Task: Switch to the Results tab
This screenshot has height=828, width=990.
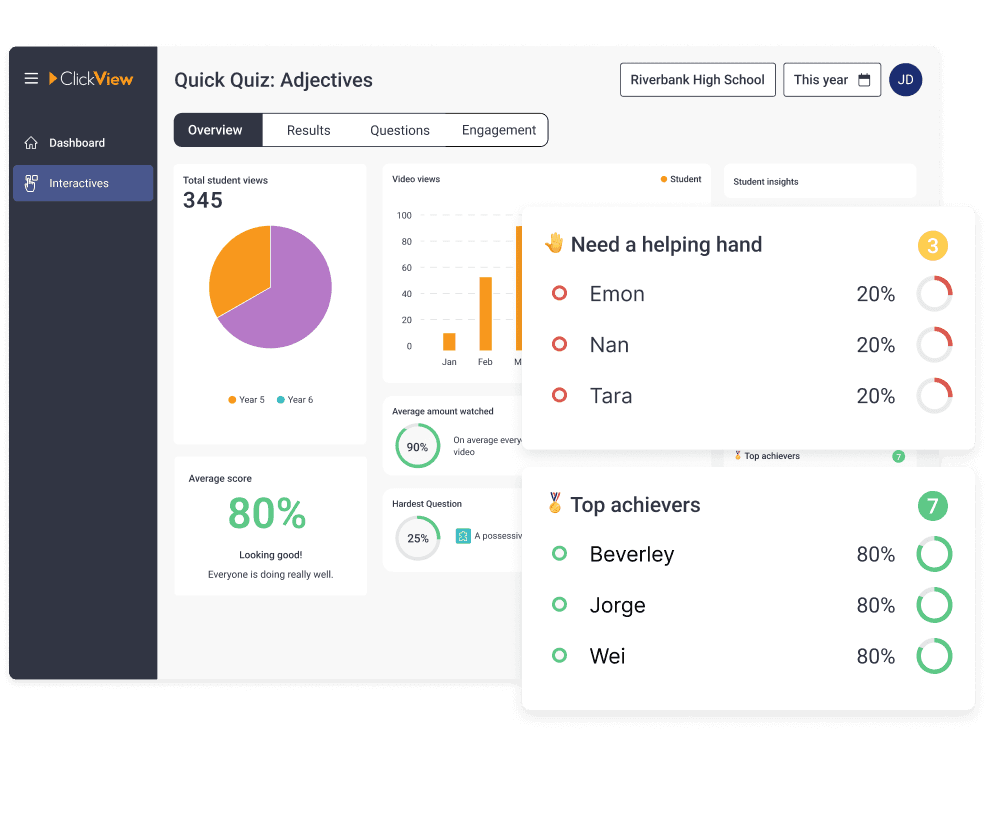Action: (308, 130)
